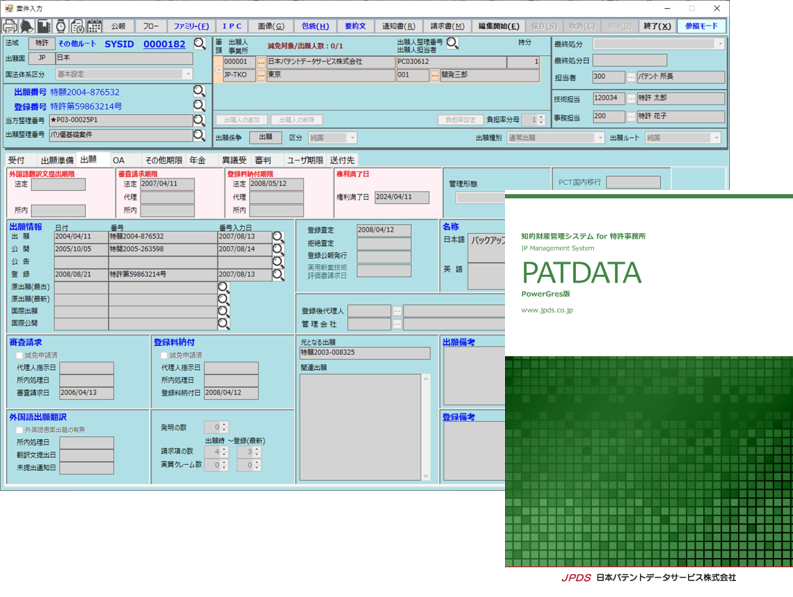793x597 pixels.
Task: Click the magnifier beside 出願人整理番号 label
Action: [x=453, y=43]
